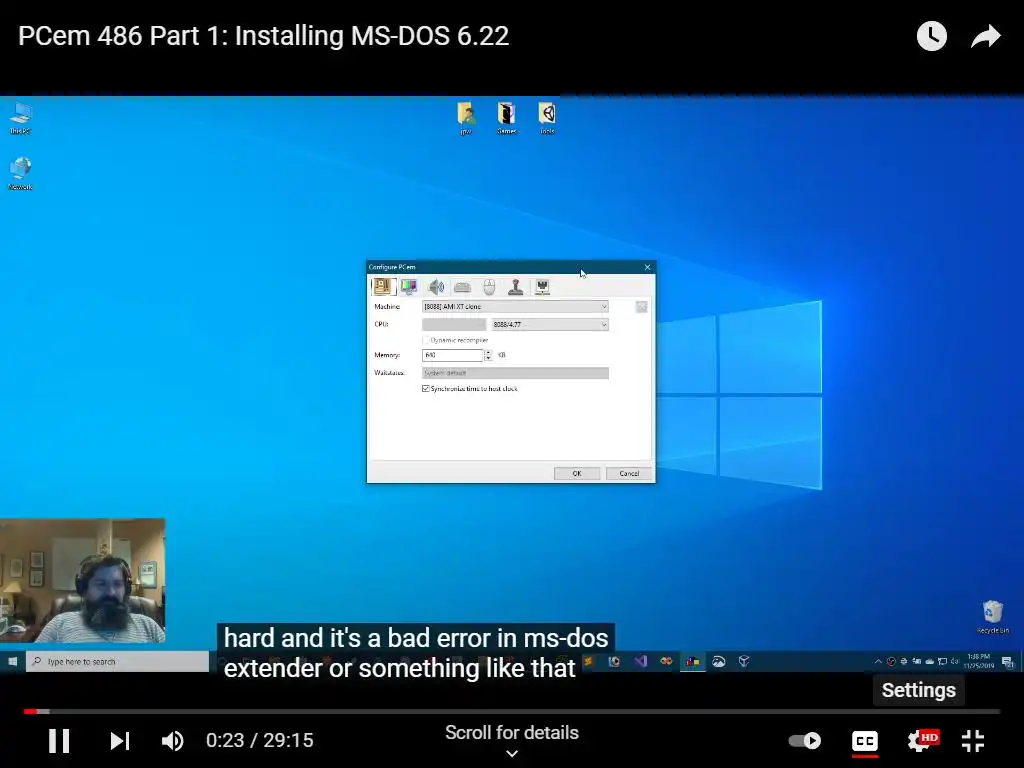
Task: Open the machine tab in Configure PCem
Action: coord(383,287)
